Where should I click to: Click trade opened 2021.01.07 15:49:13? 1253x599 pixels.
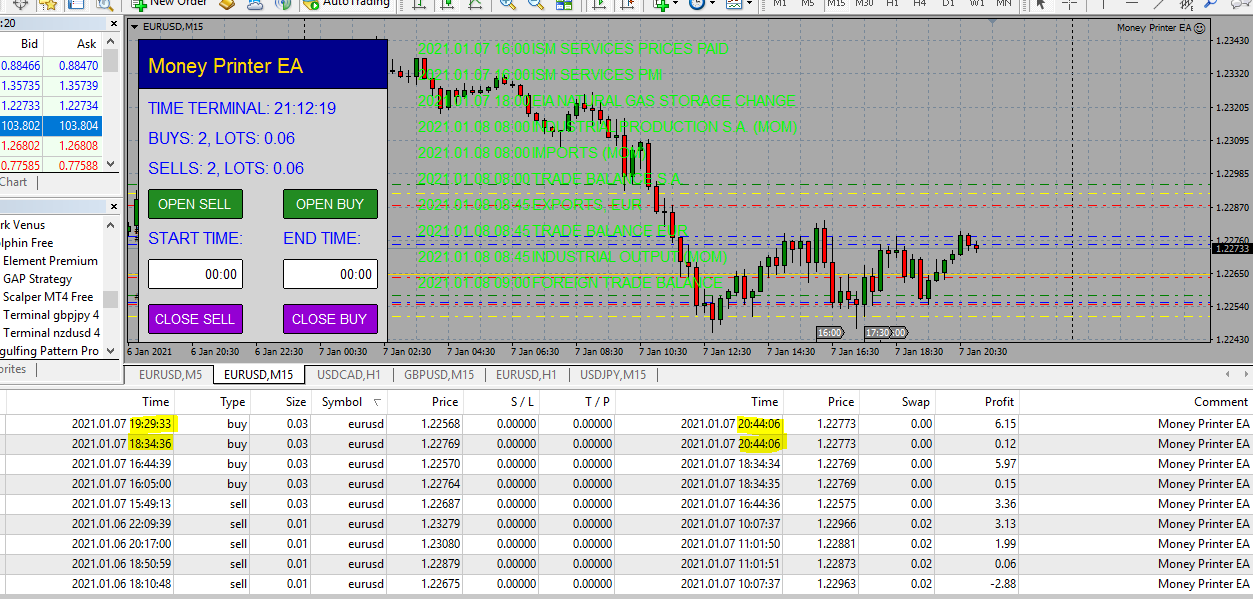pyautogui.click(x=121, y=504)
